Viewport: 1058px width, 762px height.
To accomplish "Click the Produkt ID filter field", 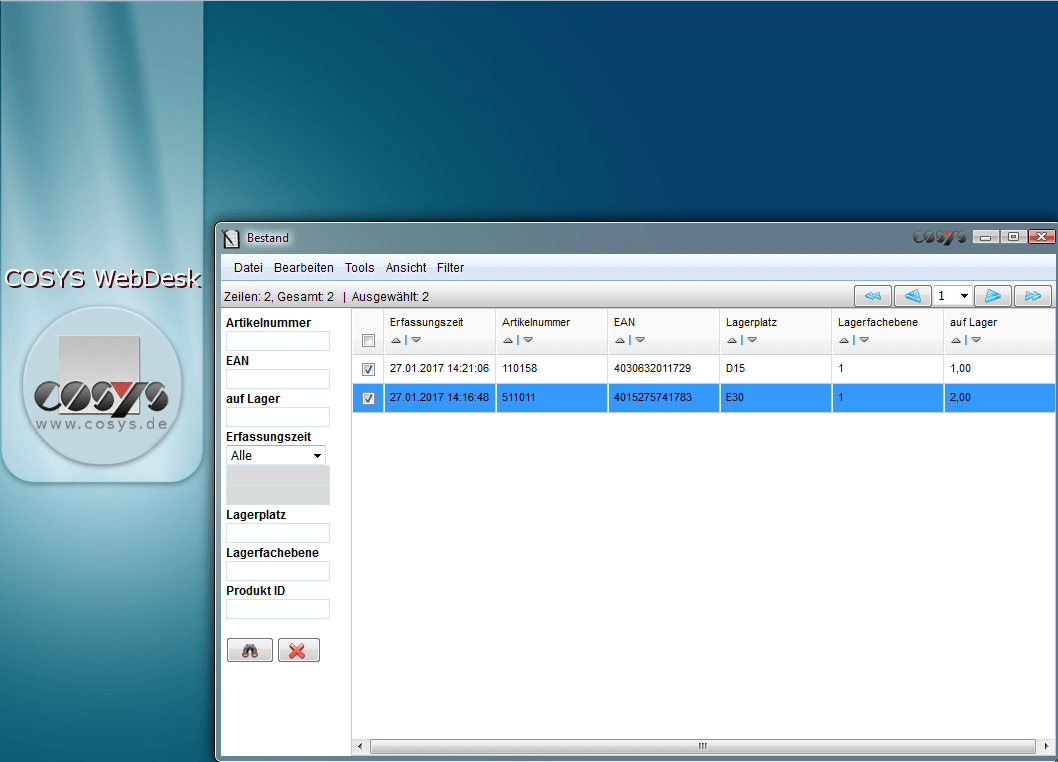I will click(278, 609).
